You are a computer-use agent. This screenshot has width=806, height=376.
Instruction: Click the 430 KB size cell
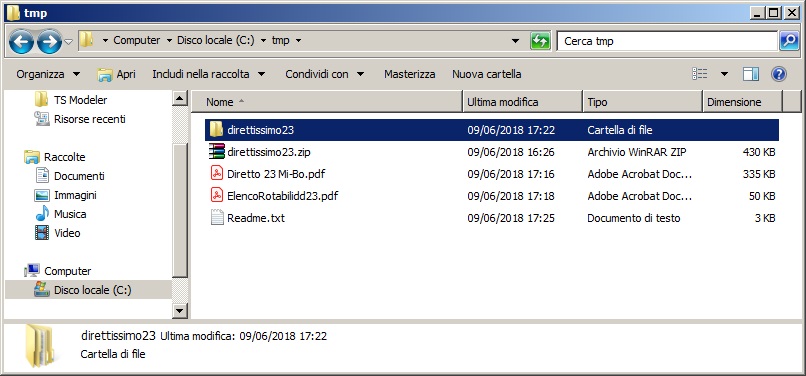759,152
